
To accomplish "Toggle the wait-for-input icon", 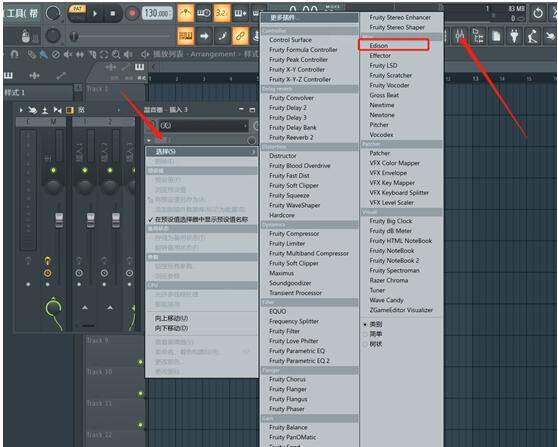I will pyautogui.click(x=204, y=14).
